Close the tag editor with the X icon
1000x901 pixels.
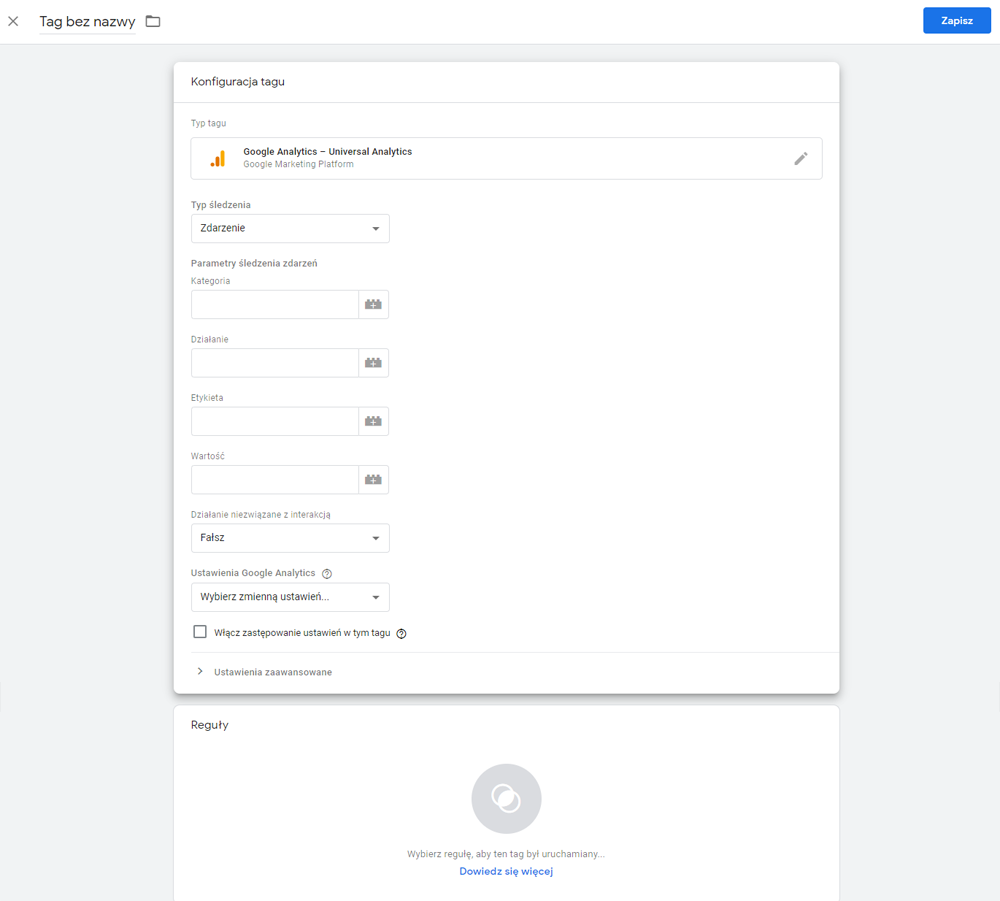13,21
